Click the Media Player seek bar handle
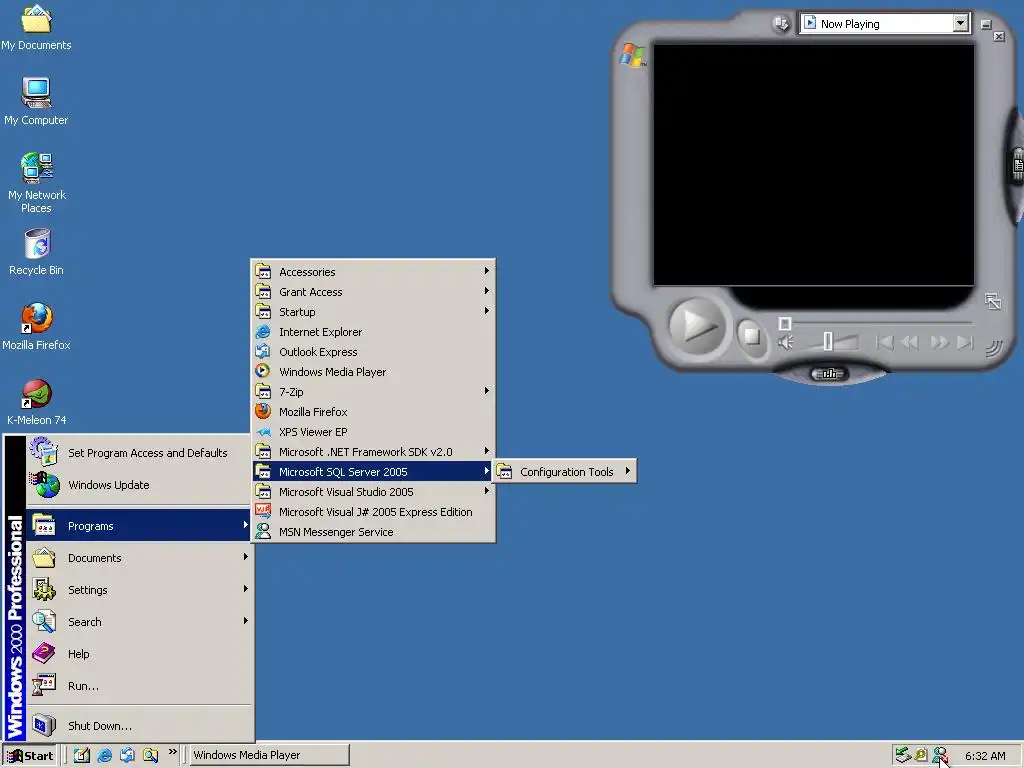This screenshot has width=1024, height=768. click(x=785, y=323)
